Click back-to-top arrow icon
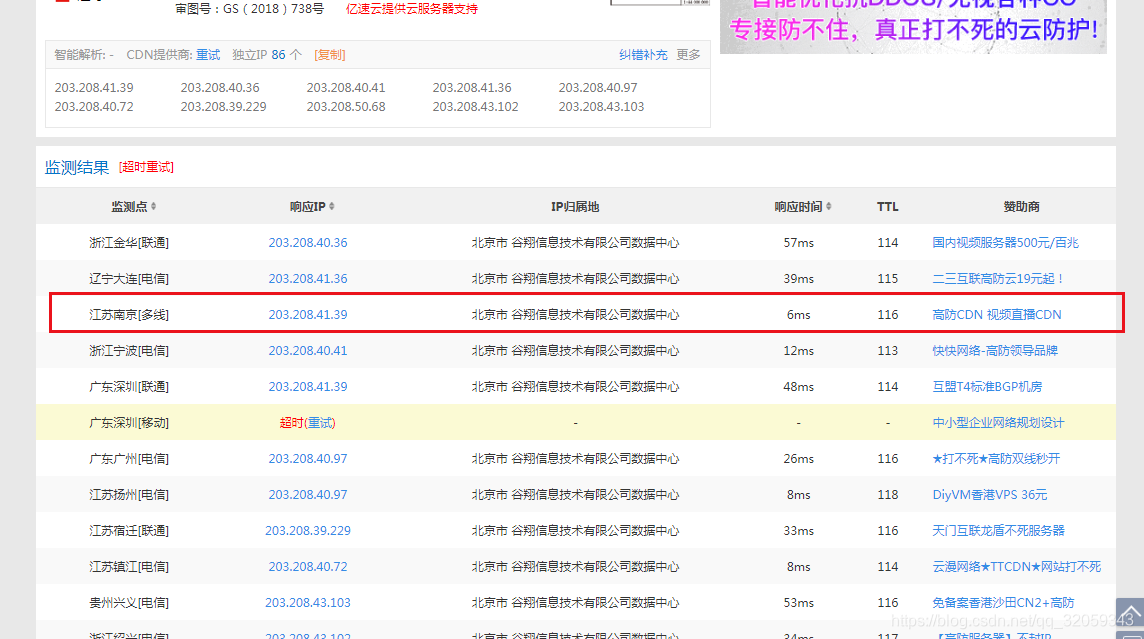Viewport: 1144px width, 639px height. pos(1130,613)
